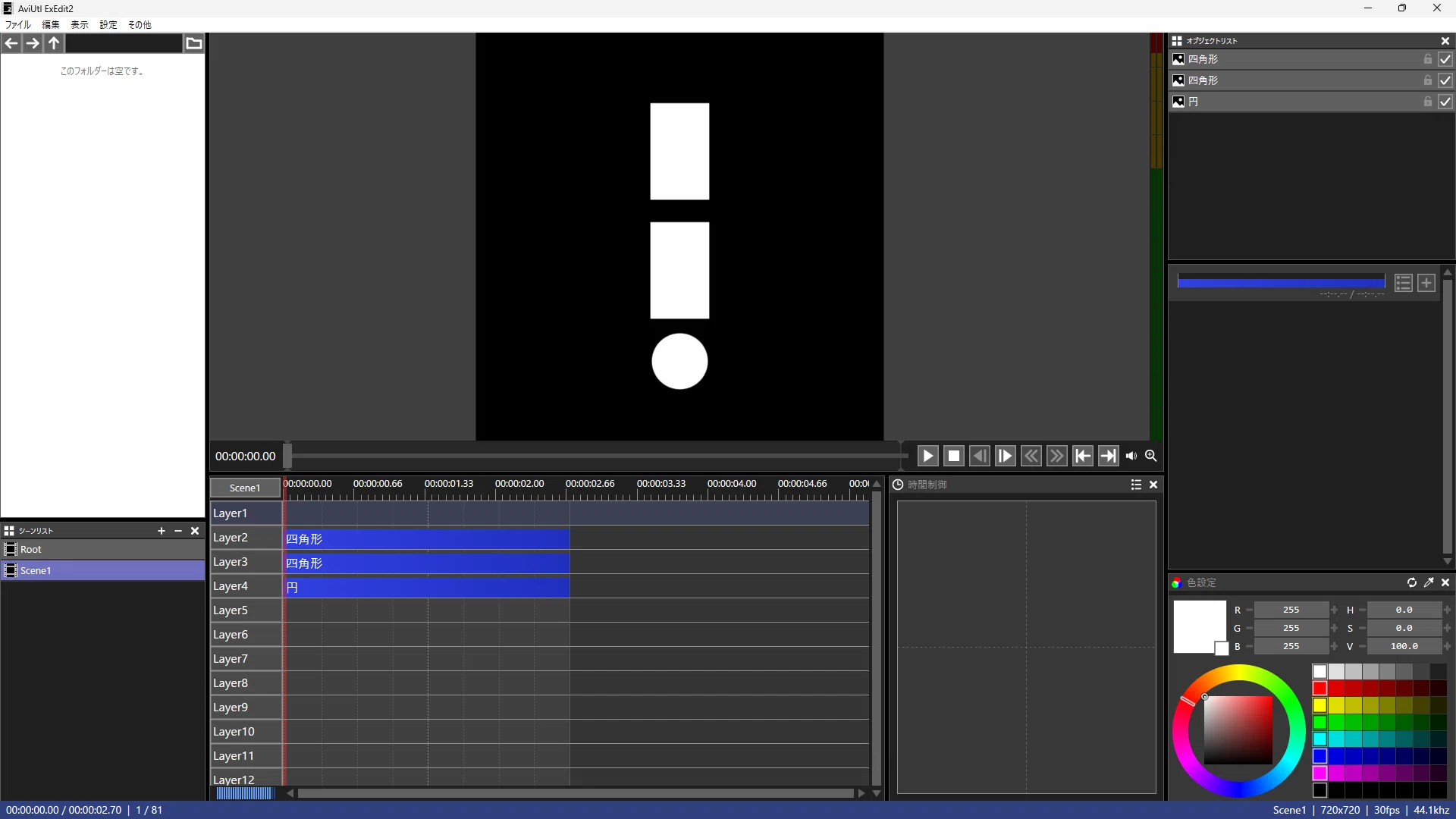Image resolution: width=1456 pixels, height=819 pixels.
Task: Click the Play button in the preview controls
Action: (927, 456)
